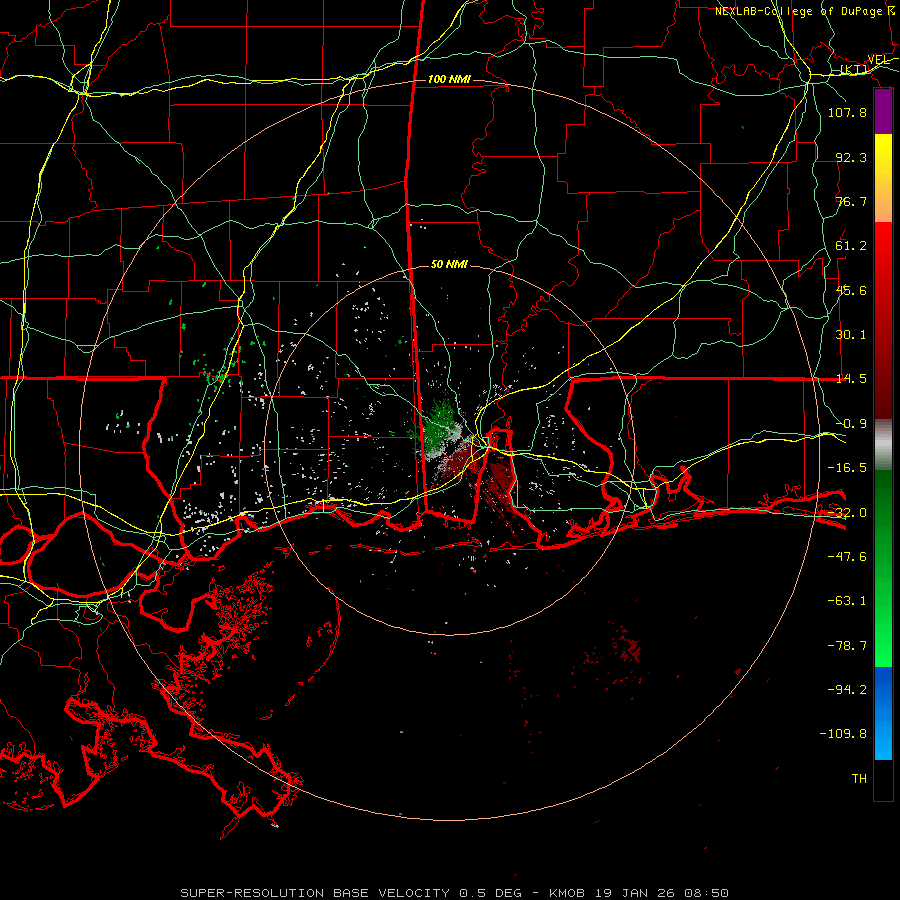Viewport: 900px width, 900px height.
Task: Click the offshore red echo cluster in the Gulf
Action: click(630, 647)
